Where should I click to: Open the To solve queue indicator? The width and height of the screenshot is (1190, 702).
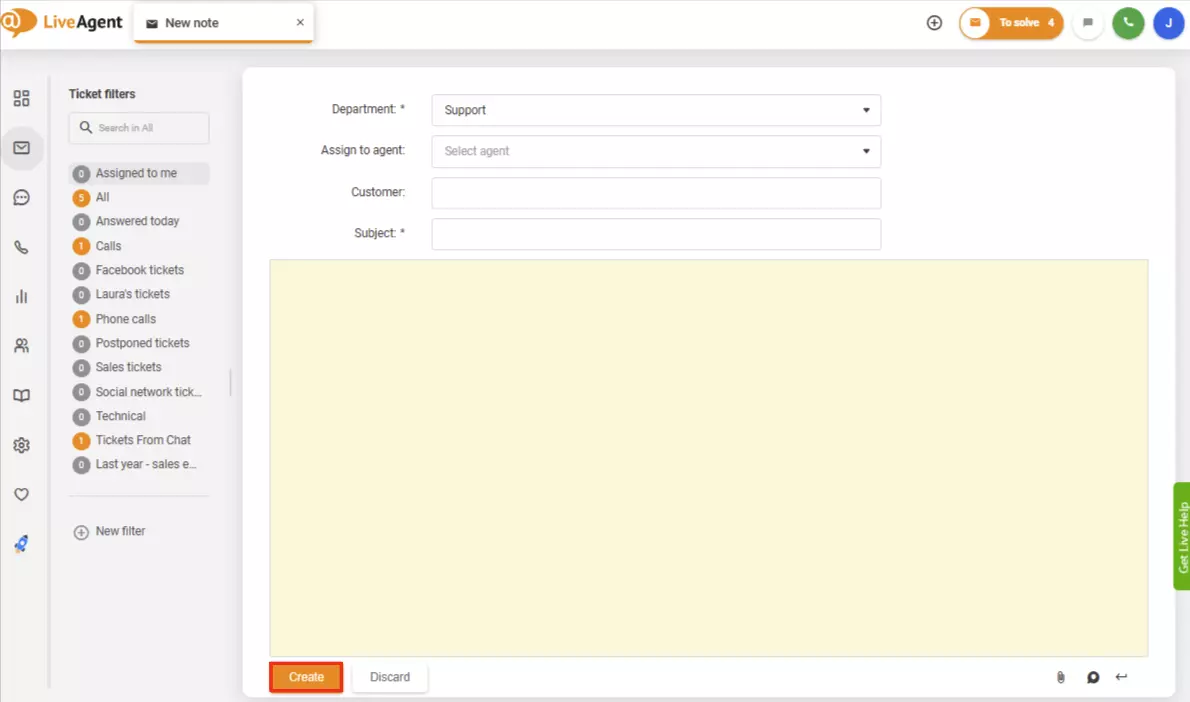(x=1011, y=21)
